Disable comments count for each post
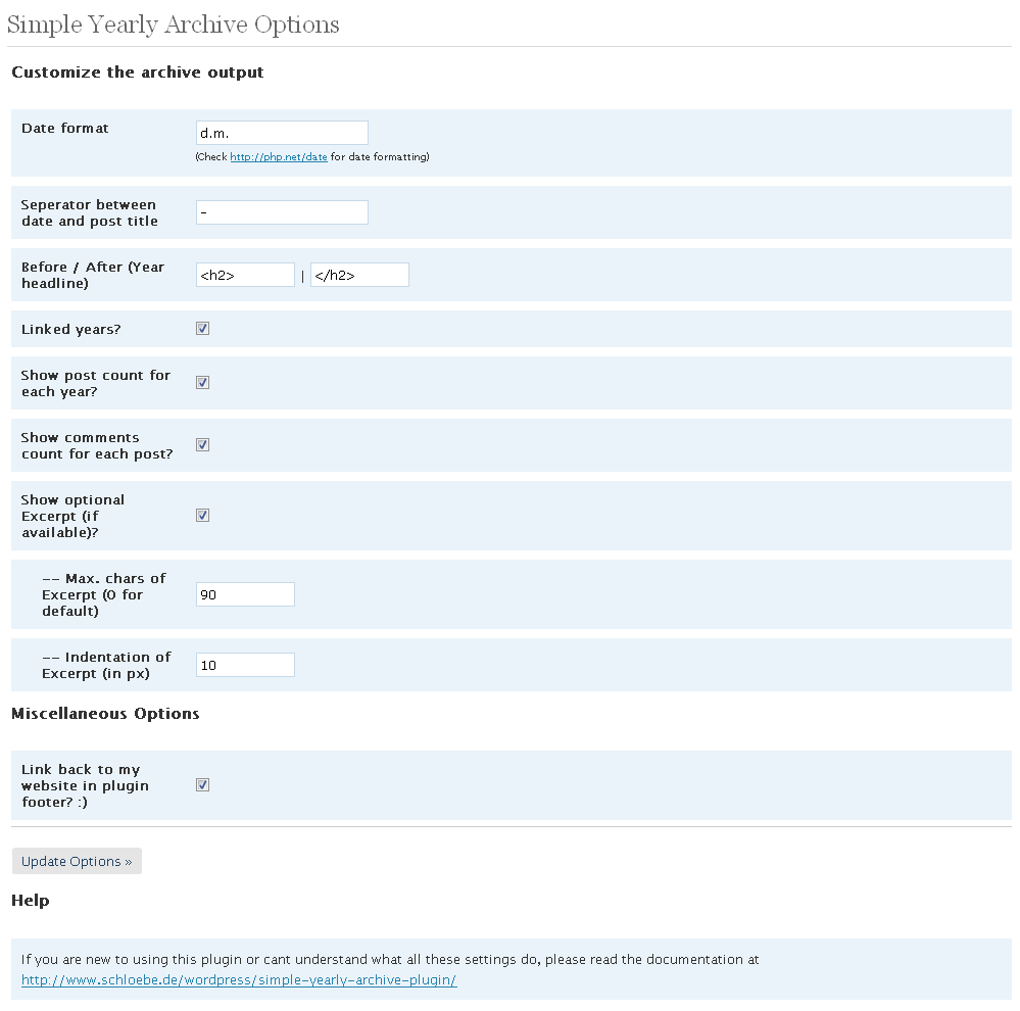 coord(202,444)
